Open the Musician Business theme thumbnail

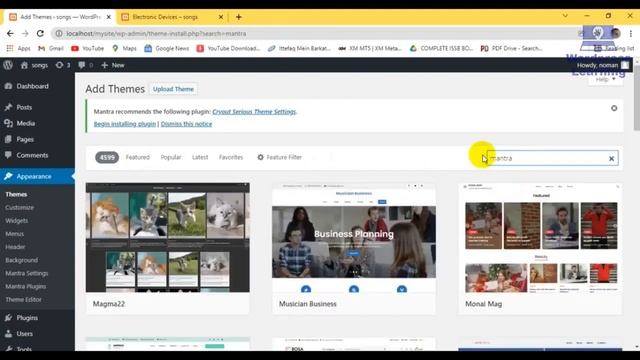(x=354, y=238)
